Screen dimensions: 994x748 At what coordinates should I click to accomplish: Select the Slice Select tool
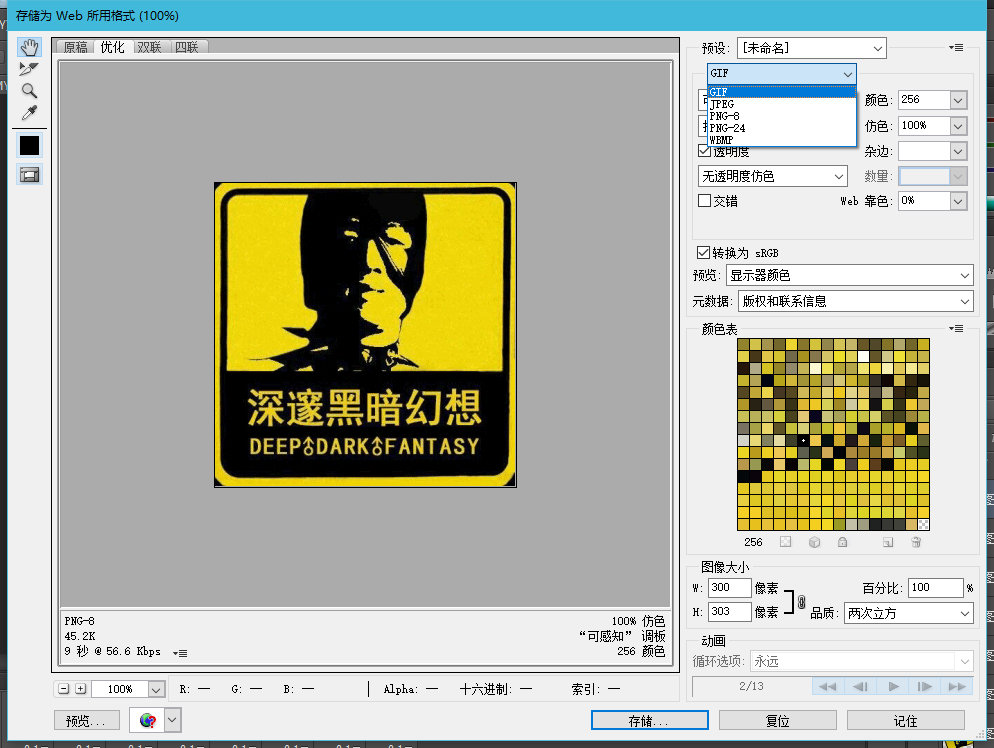click(x=28, y=68)
